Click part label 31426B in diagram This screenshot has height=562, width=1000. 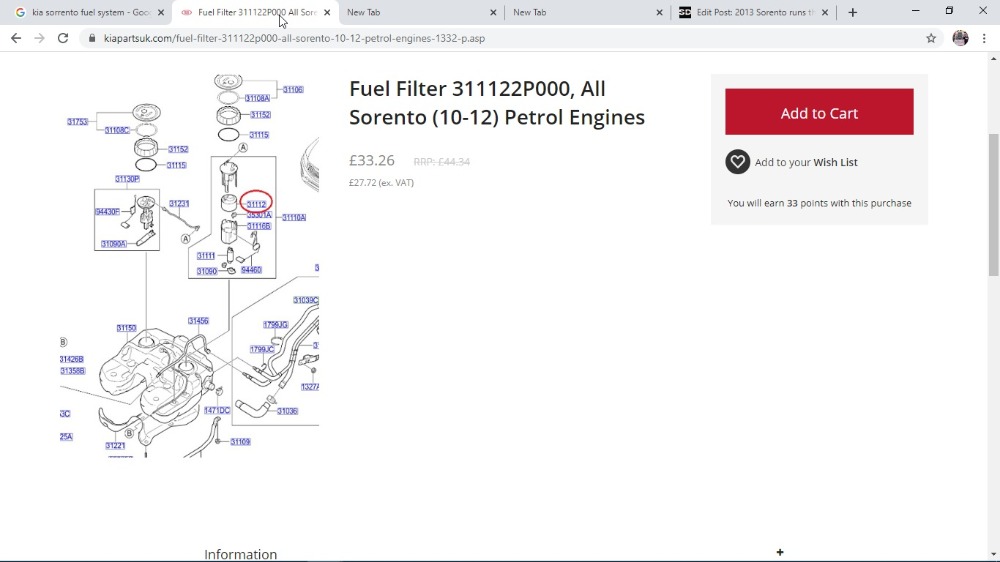coord(72,359)
